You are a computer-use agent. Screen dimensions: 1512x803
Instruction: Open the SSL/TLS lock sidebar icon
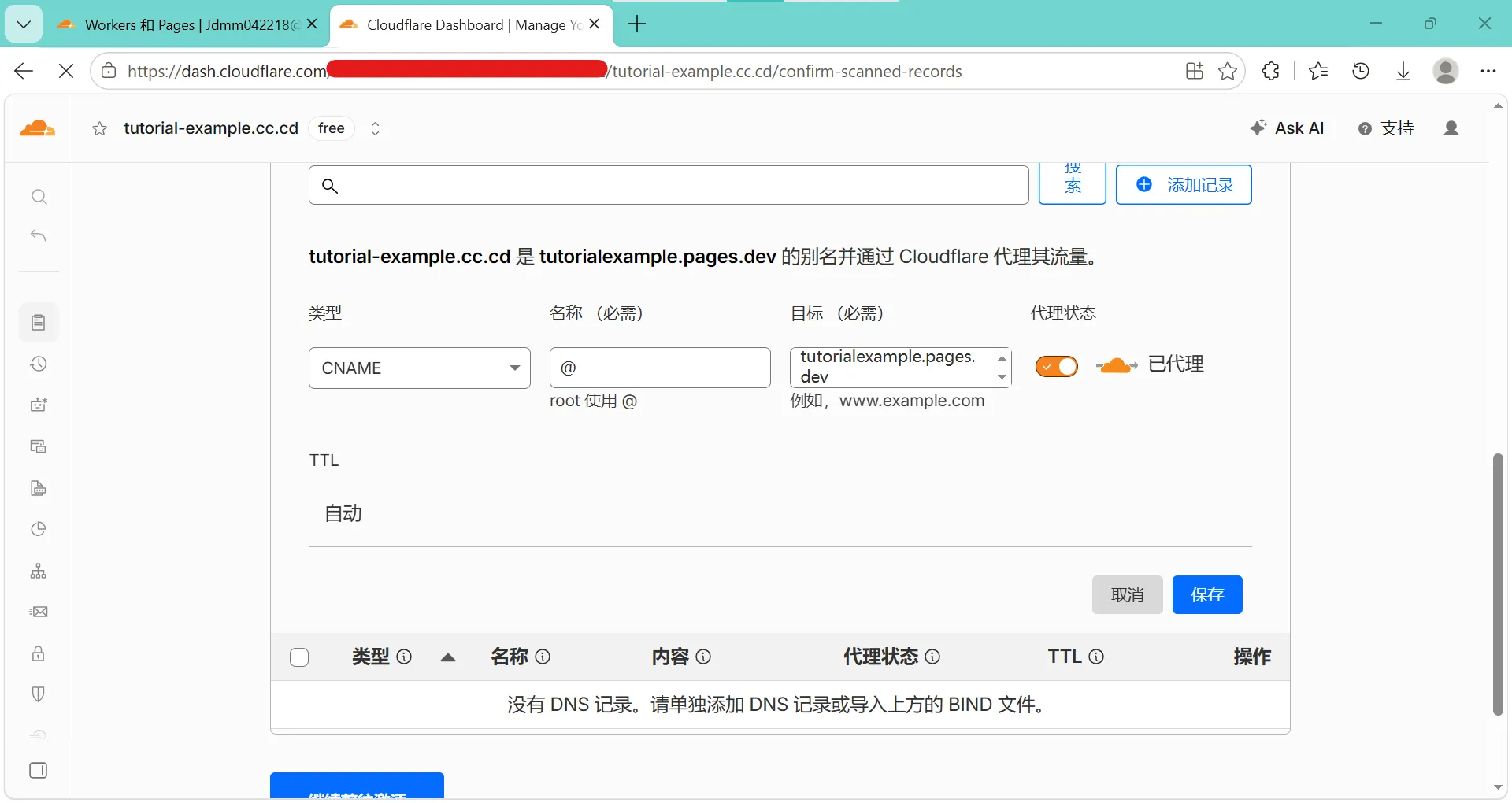click(x=39, y=653)
